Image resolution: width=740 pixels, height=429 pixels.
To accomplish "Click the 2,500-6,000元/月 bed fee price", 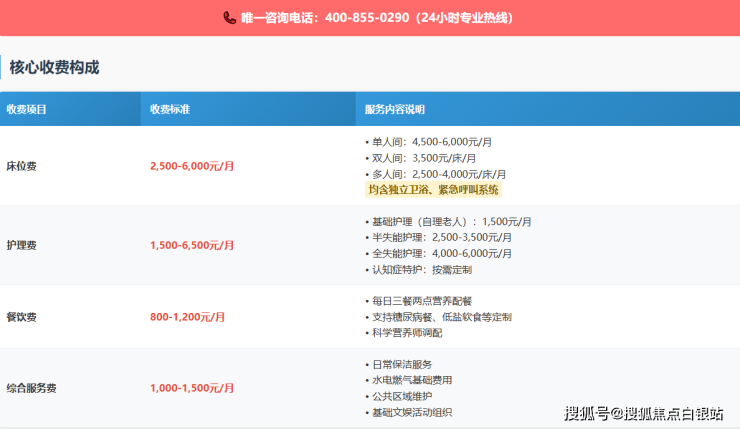I will coord(192,166).
